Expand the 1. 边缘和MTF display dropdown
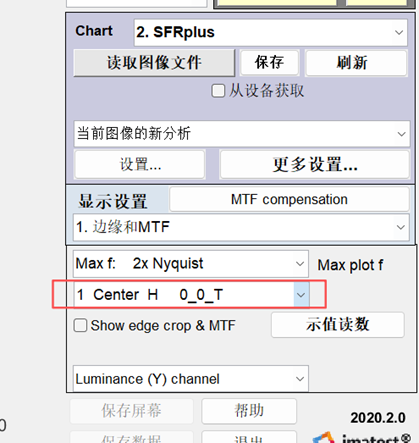This screenshot has width=419, height=443. (x=241, y=227)
